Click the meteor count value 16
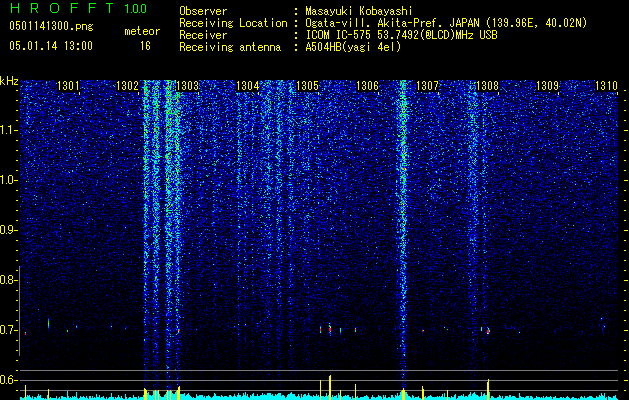The height and width of the screenshot is (400, 629). (145, 46)
